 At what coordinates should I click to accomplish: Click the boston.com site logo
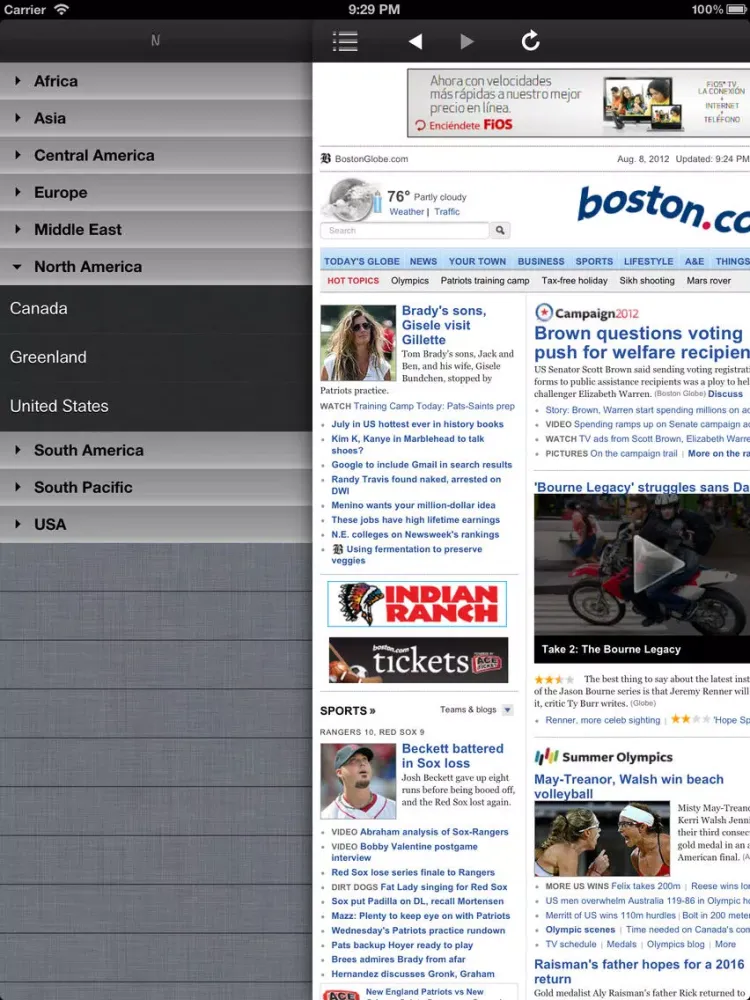[663, 210]
